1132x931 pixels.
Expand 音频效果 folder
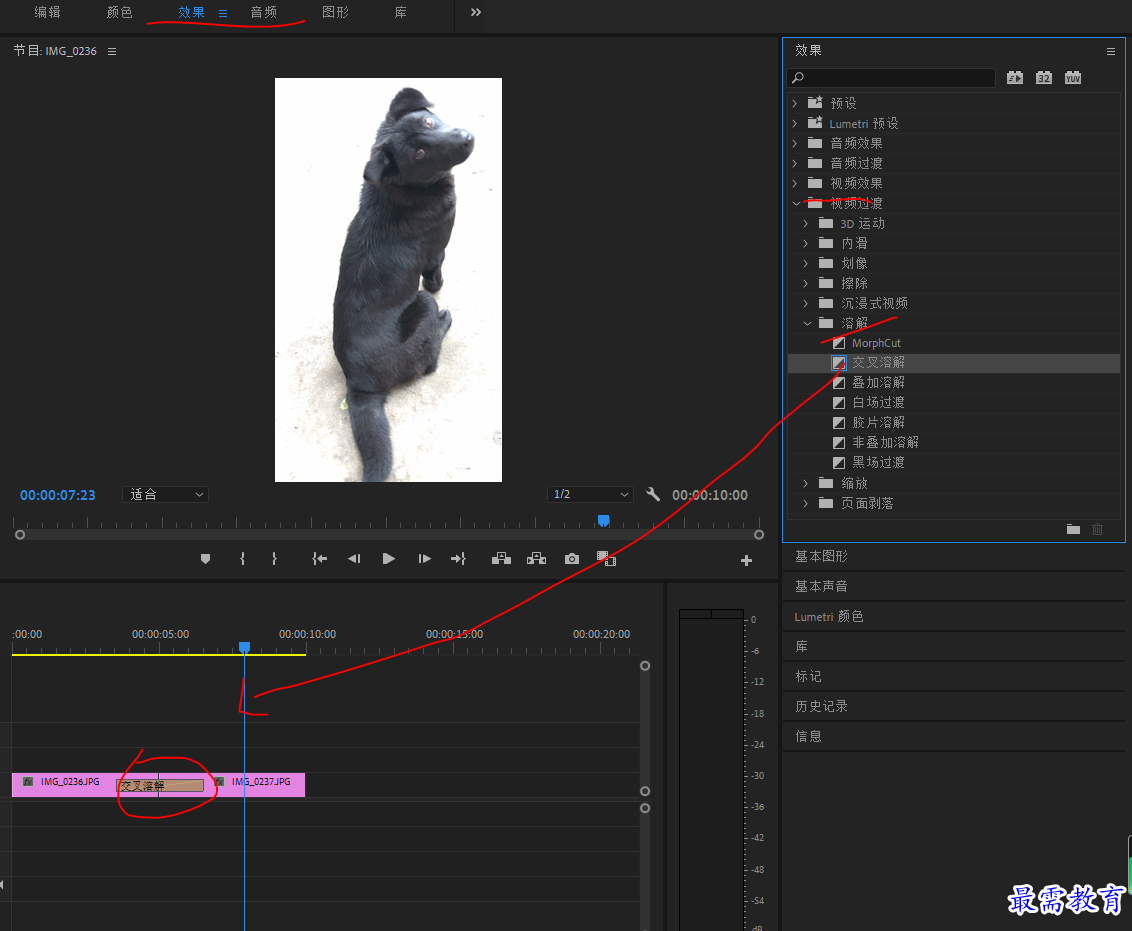(795, 143)
